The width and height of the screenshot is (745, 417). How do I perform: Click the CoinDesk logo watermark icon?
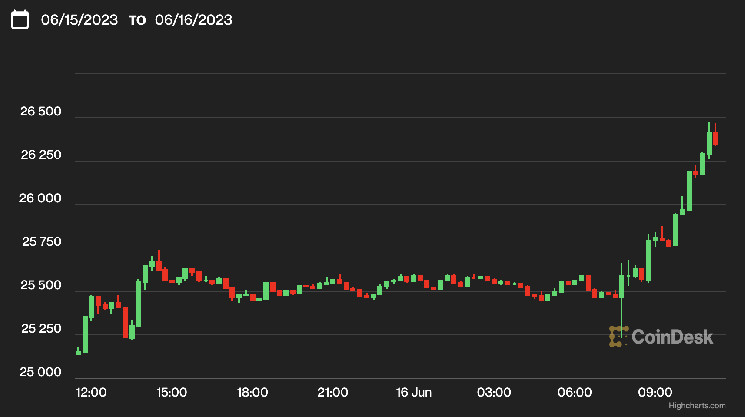618,337
